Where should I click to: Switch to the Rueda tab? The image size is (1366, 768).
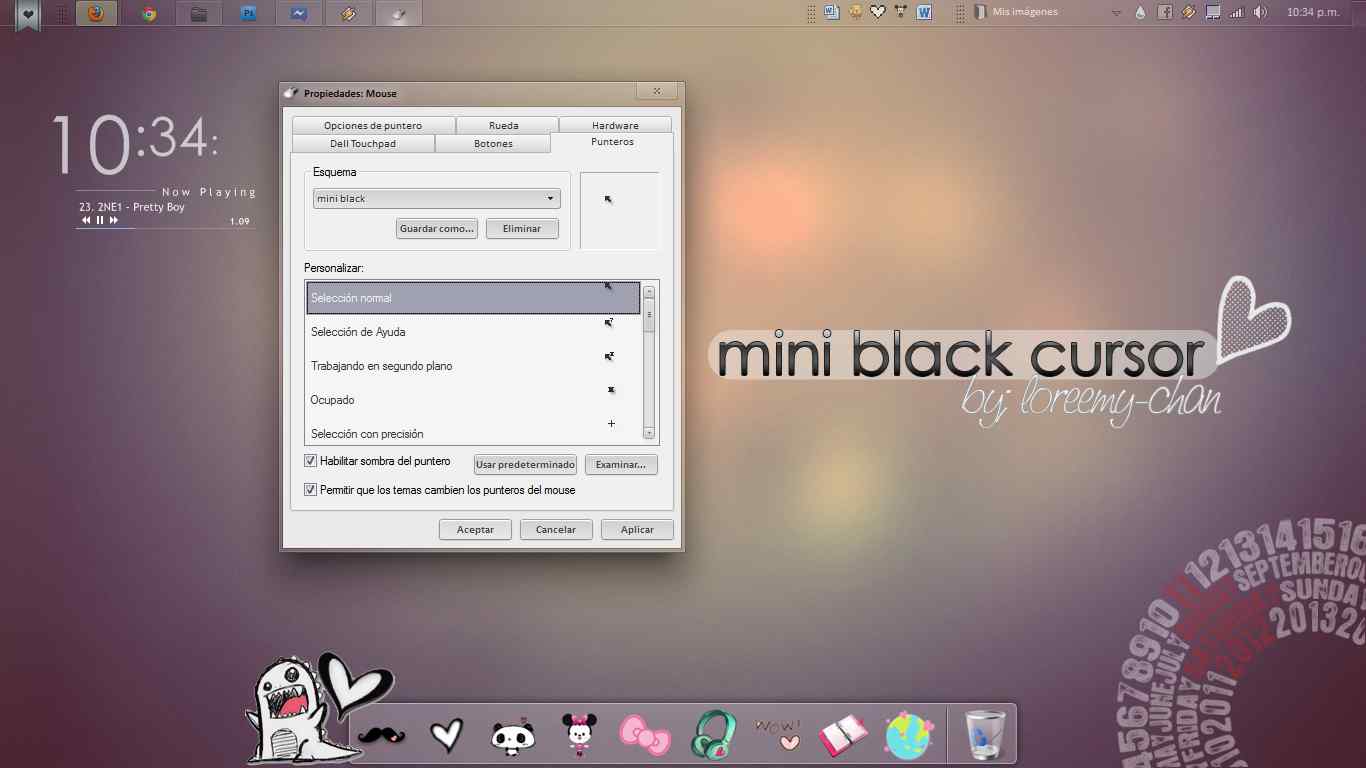pyautogui.click(x=504, y=125)
